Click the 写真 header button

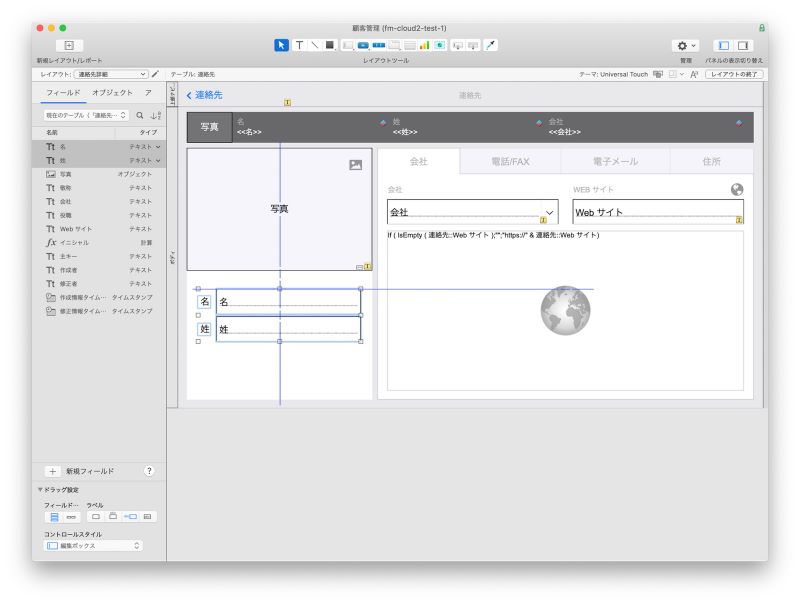point(210,127)
